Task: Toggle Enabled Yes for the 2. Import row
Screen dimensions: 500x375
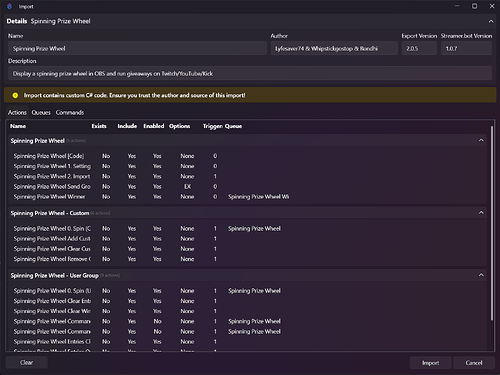Action: [157, 176]
